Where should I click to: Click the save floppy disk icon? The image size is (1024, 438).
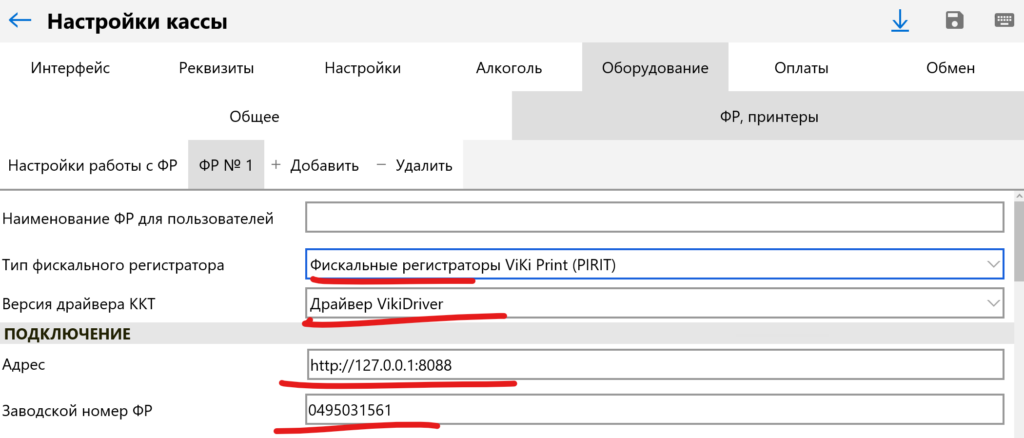tap(954, 21)
